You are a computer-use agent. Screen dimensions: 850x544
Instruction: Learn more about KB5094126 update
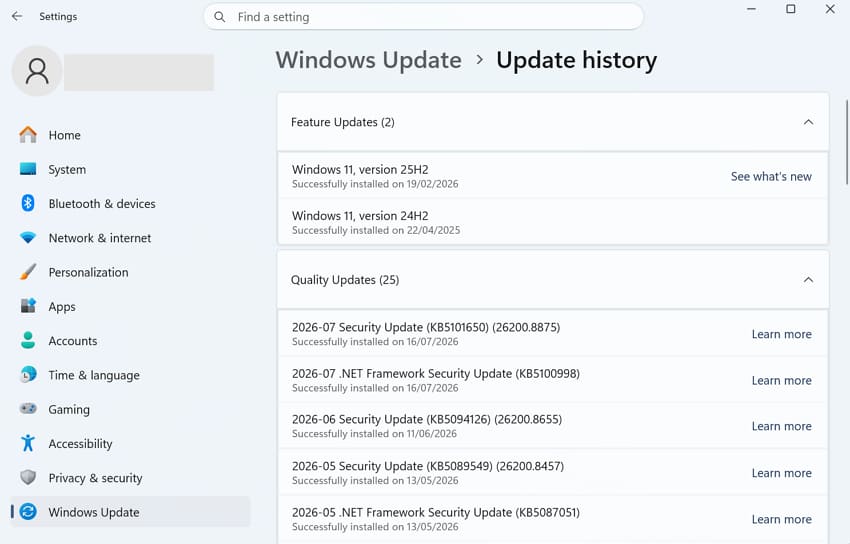(781, 426)
